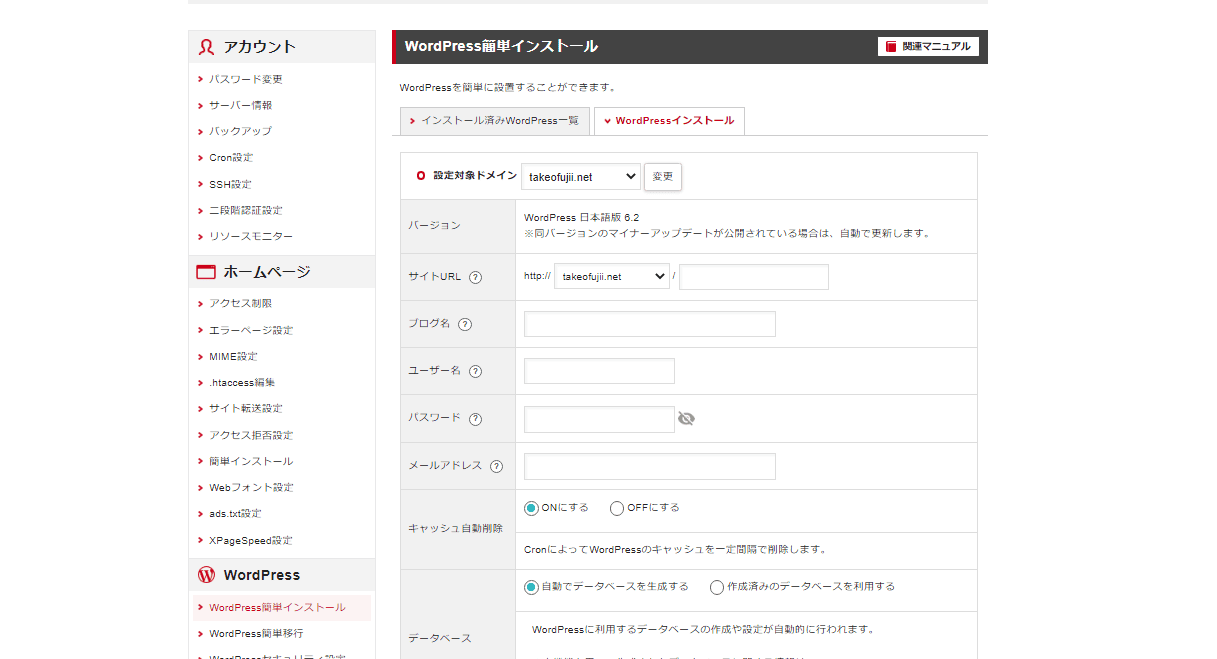
Task: Select the WordPressインストール tab
Action: click(669, 121)
